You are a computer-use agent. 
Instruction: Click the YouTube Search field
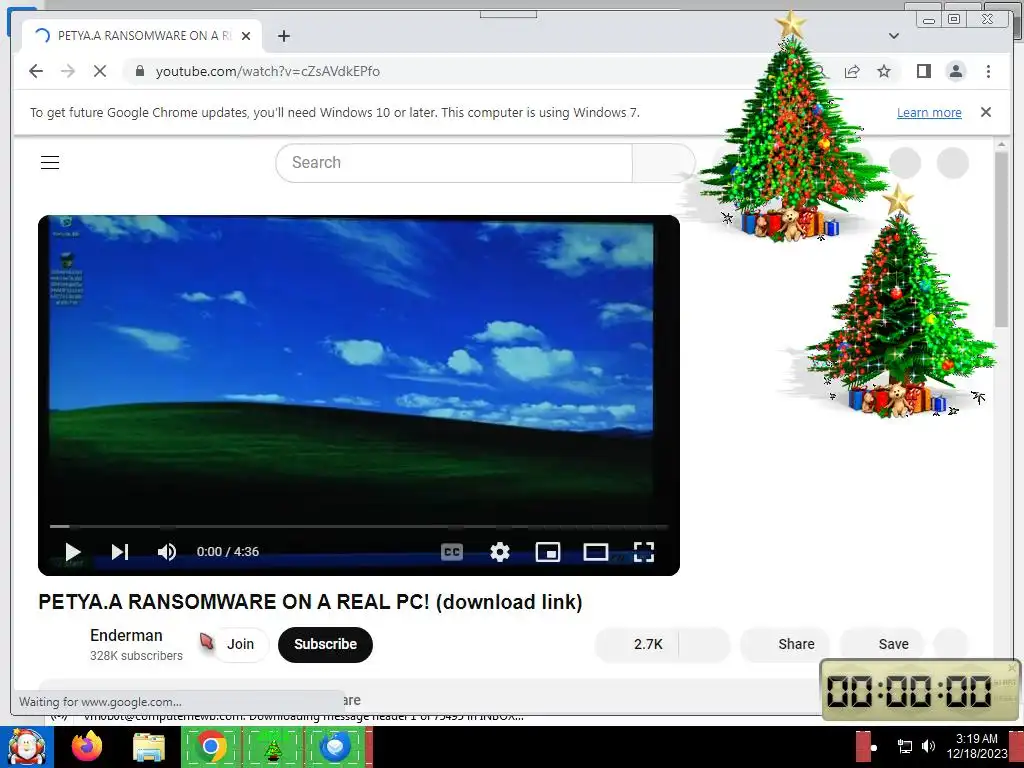454,163
